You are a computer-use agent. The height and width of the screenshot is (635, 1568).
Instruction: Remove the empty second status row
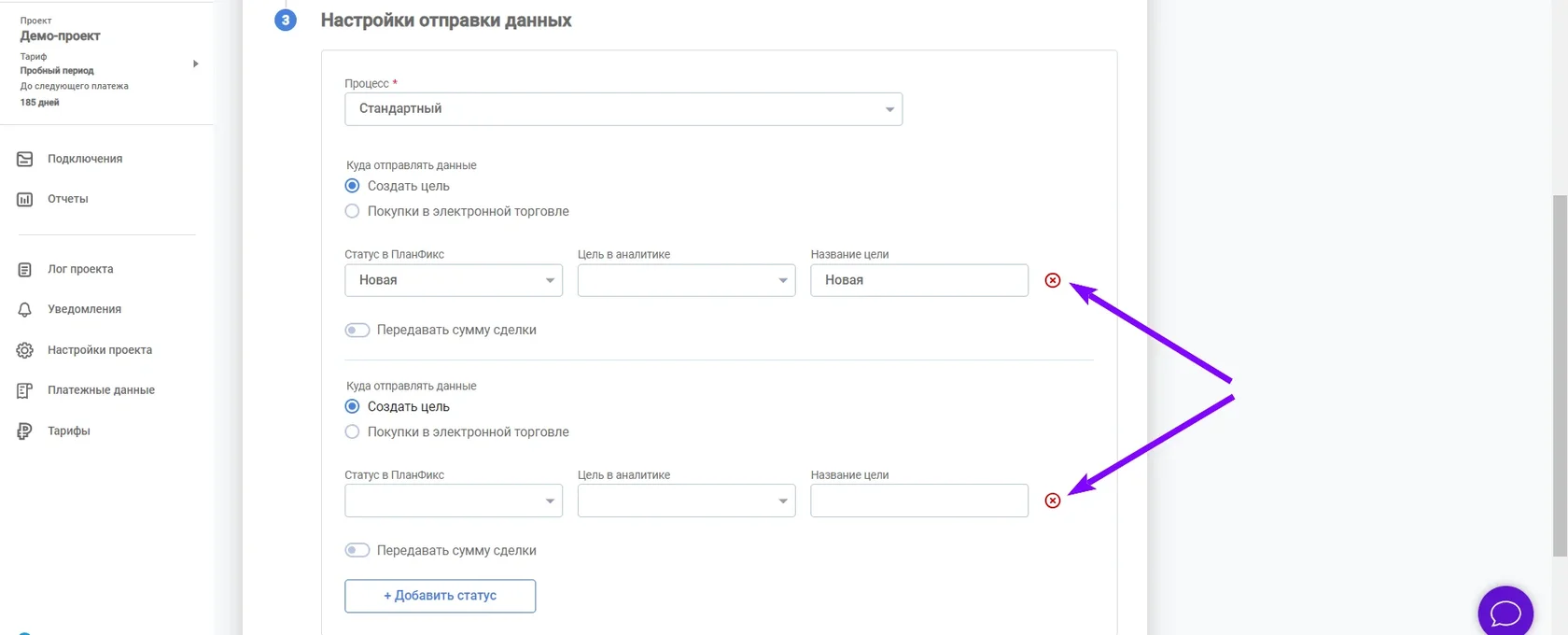(1053, 501)
